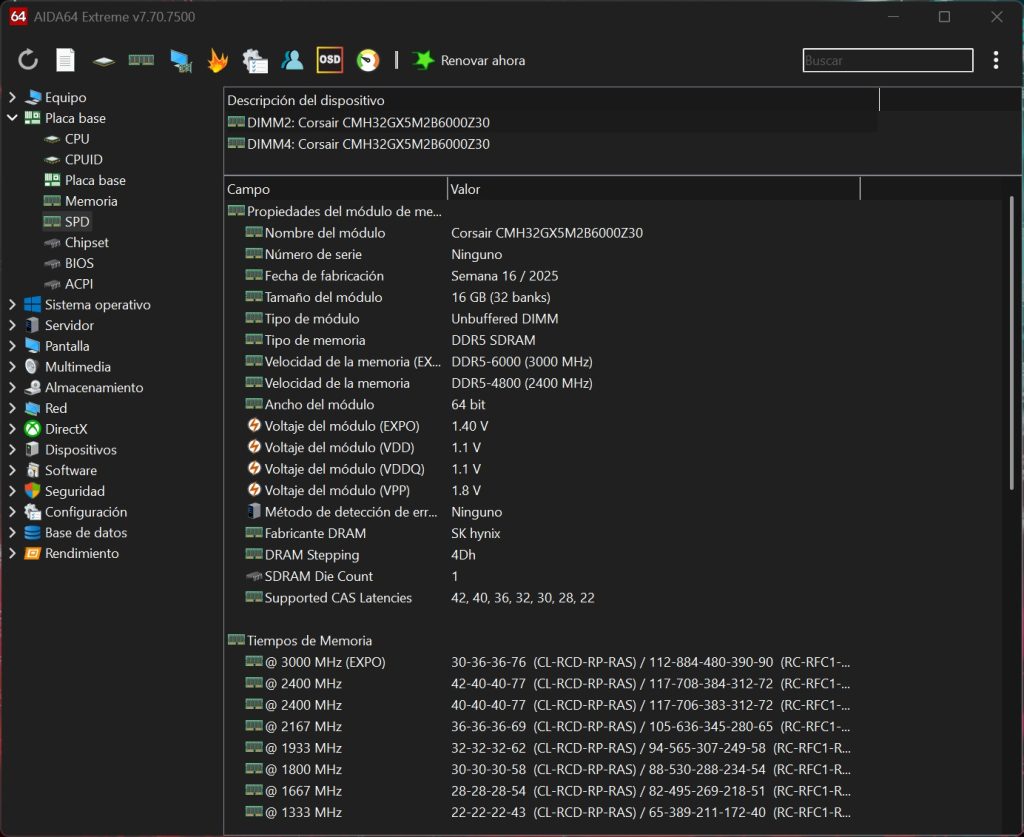Click the Multimedia speaker icon
This screenshot has width=1024, height=837.
click(33, 367)
